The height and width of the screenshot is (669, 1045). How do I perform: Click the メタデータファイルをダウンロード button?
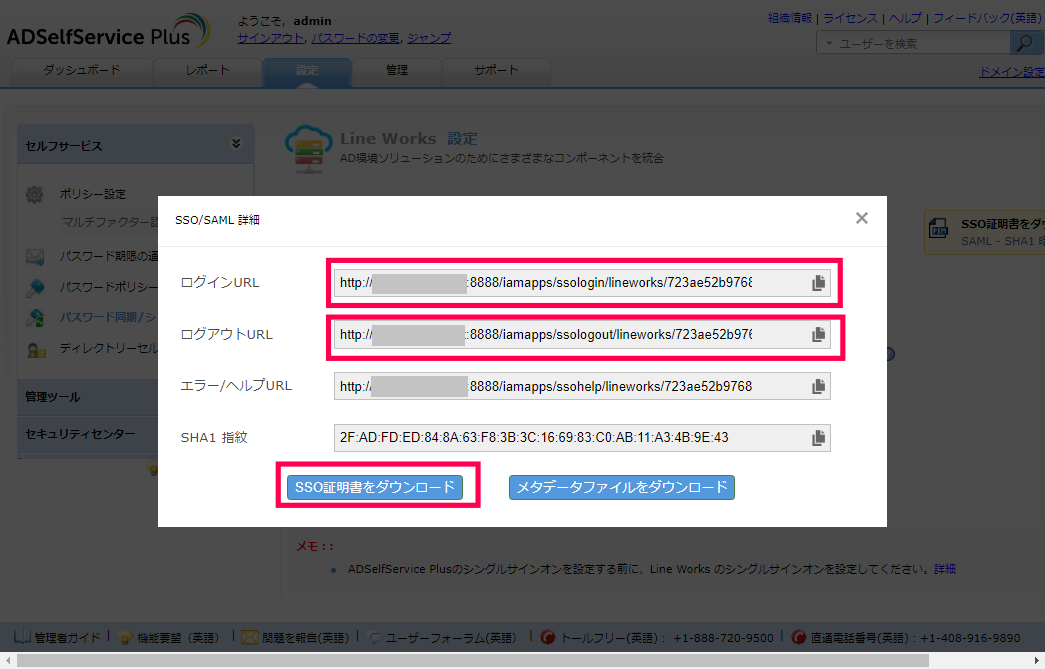[622, 487]
